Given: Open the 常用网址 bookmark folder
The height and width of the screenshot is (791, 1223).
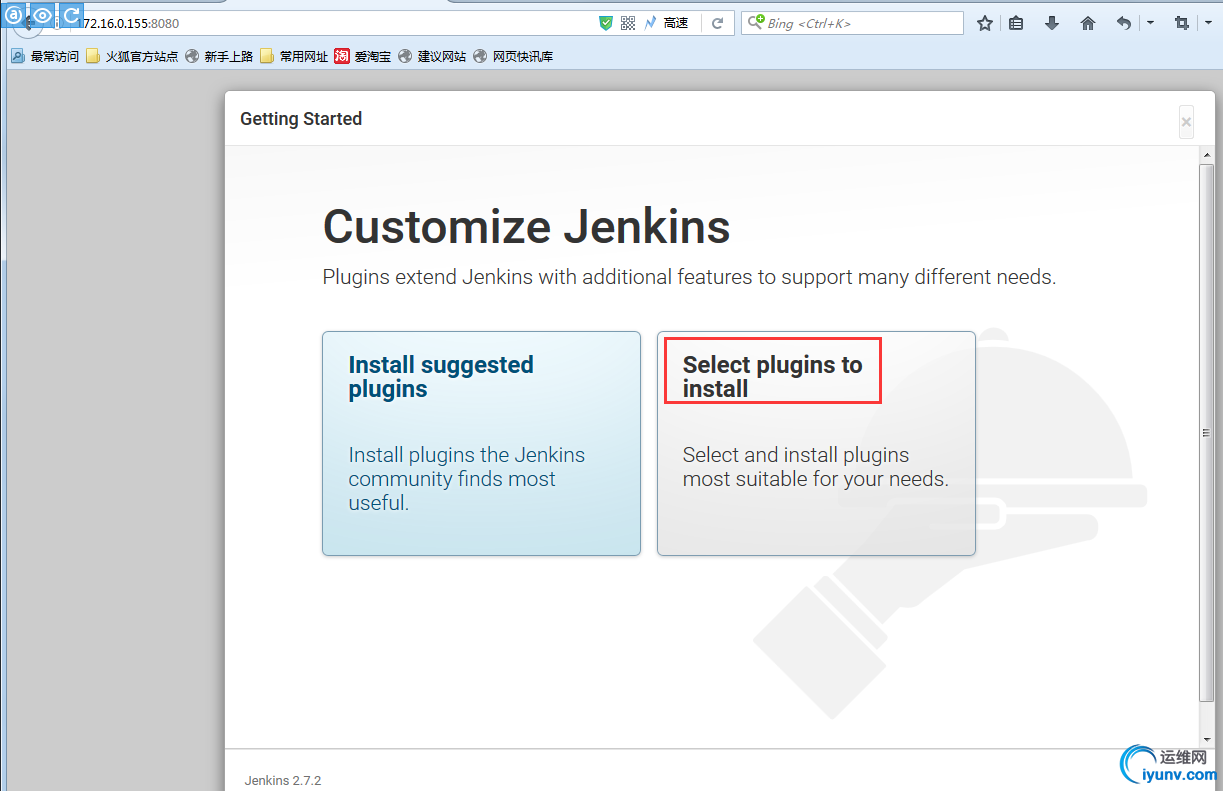Looking at the screenshot, I should (294, 57).
